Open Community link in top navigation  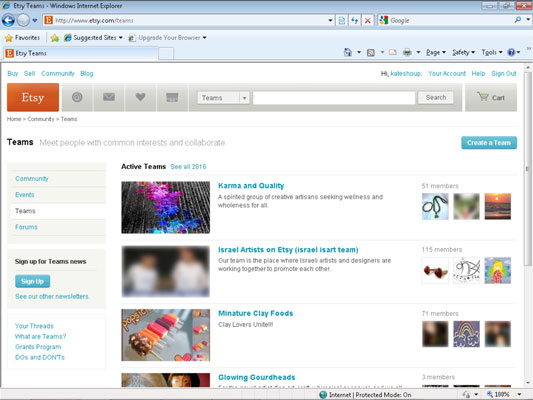tap(58, 73)
